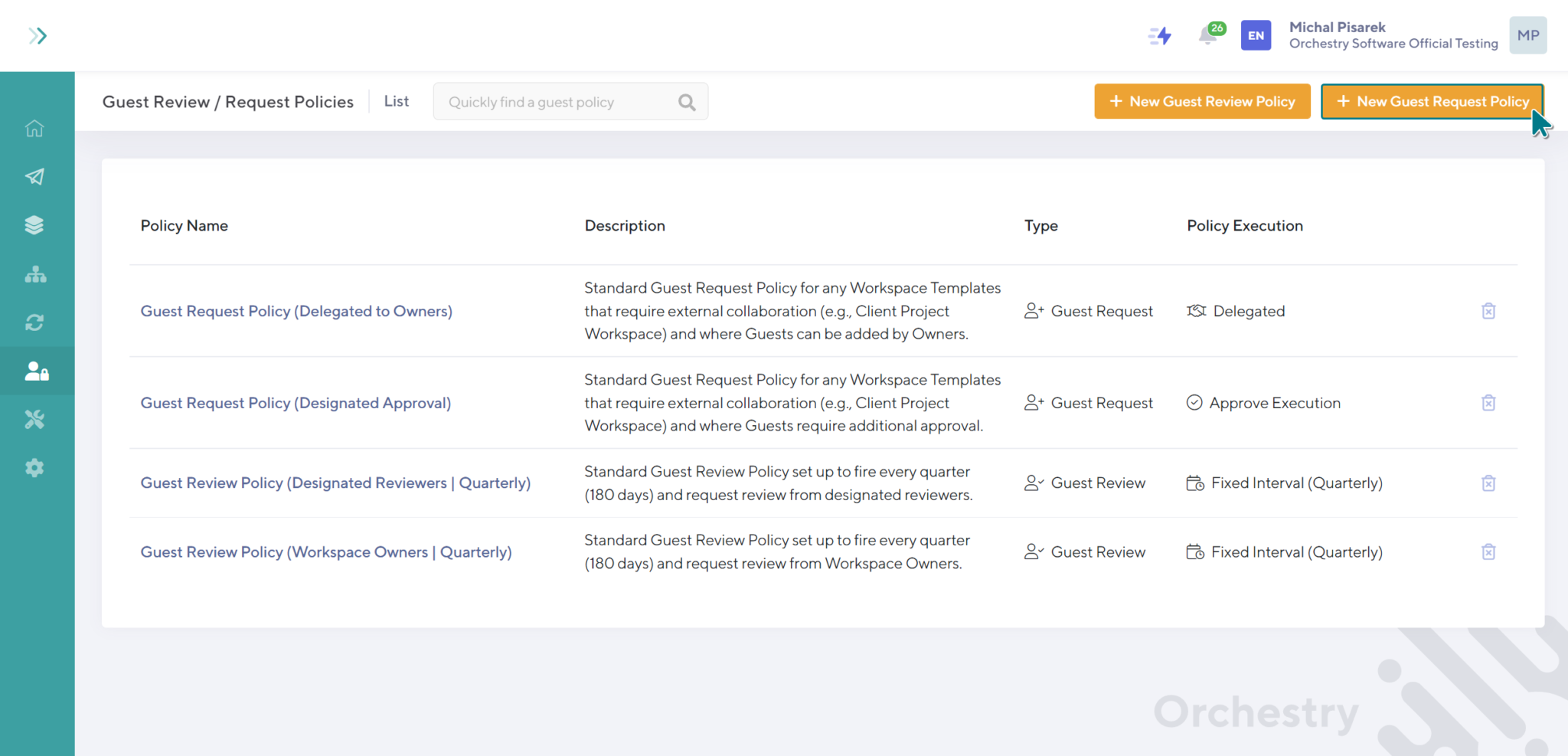
Task: Click the org chart directory icon
Action: click(35, 274)
